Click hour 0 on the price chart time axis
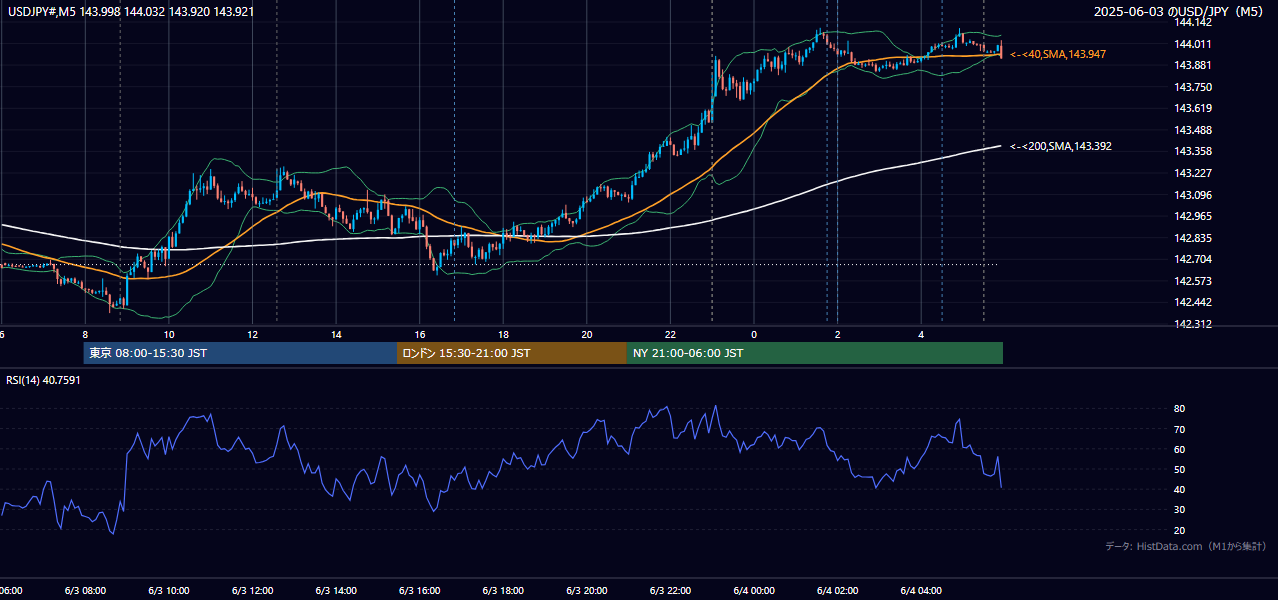Screen dimensions: 1278x600 click(x=754, y=335)
